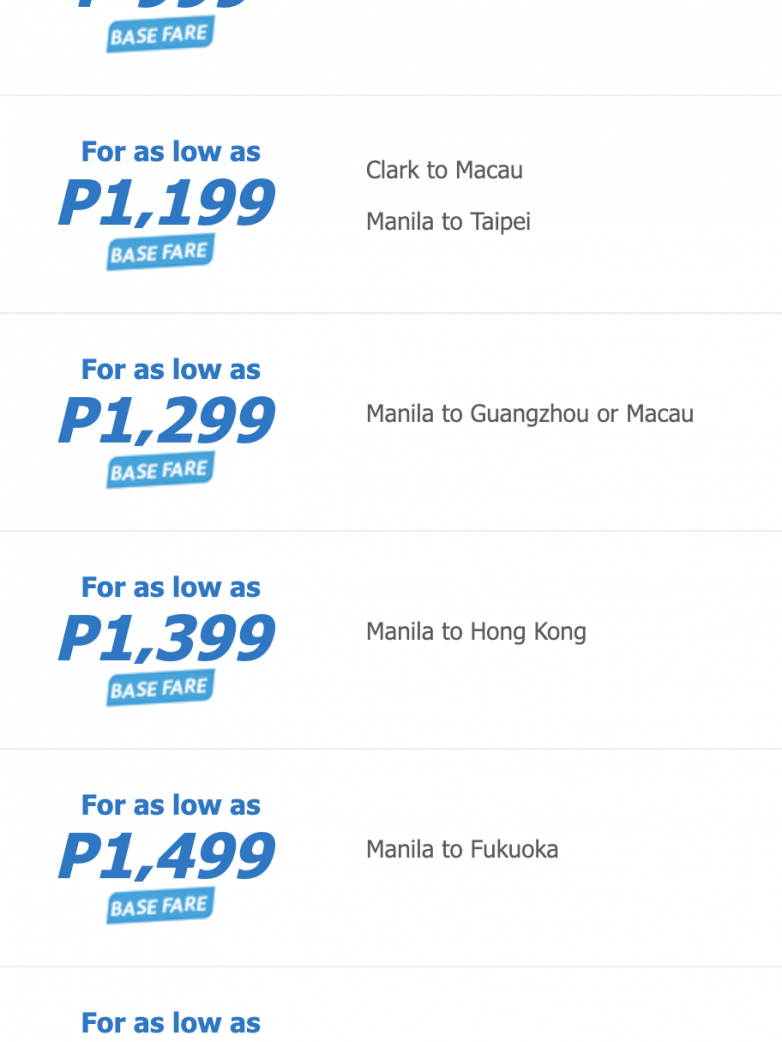Open the Clark to Macau route
Image resolution: width=782 pixels, height=1042 pixels.
click(444, 170)
